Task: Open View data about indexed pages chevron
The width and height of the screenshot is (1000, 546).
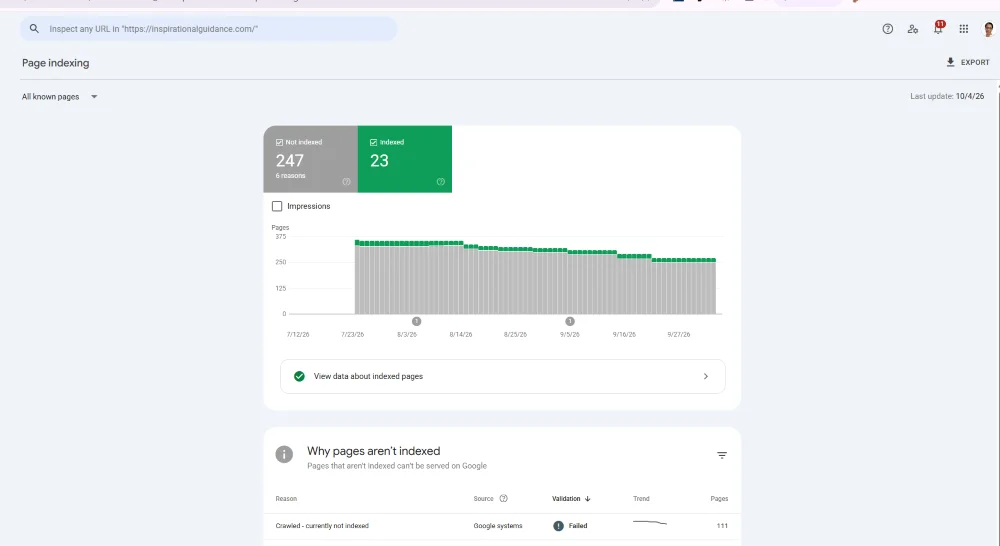Action: coord(705,376)
